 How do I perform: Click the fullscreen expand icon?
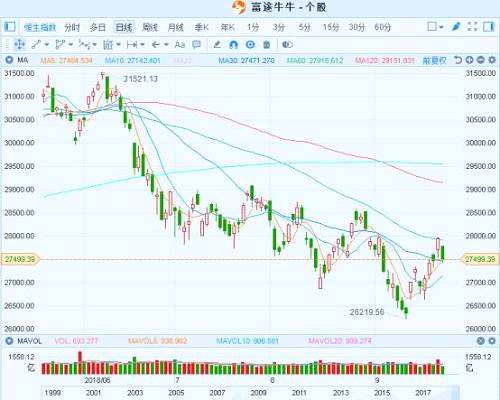[472, 27]
